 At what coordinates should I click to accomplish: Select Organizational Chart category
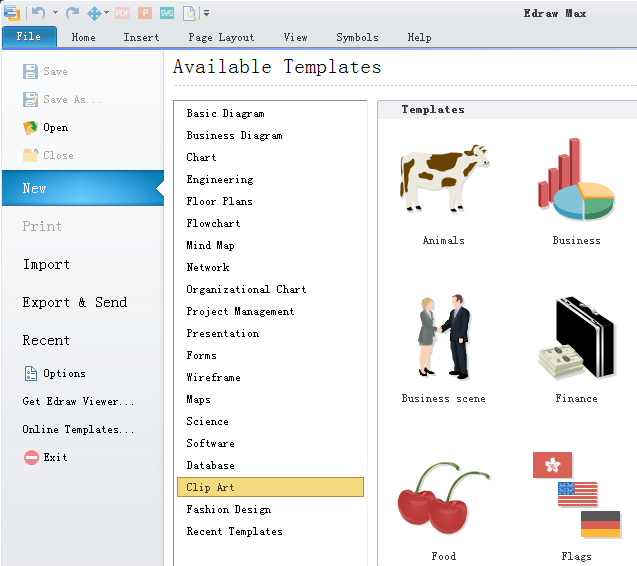coord(246,289)
